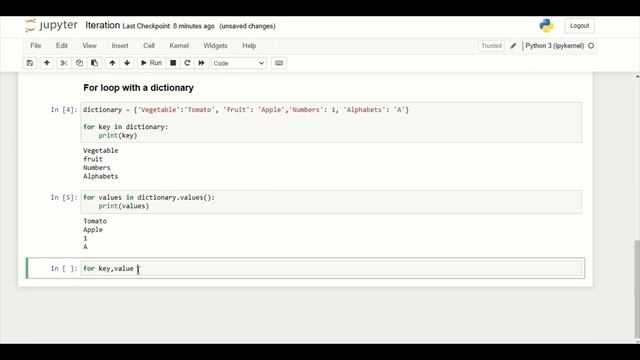
Task: Select the In [4] cell prompt
Action: tap(64, 109)
